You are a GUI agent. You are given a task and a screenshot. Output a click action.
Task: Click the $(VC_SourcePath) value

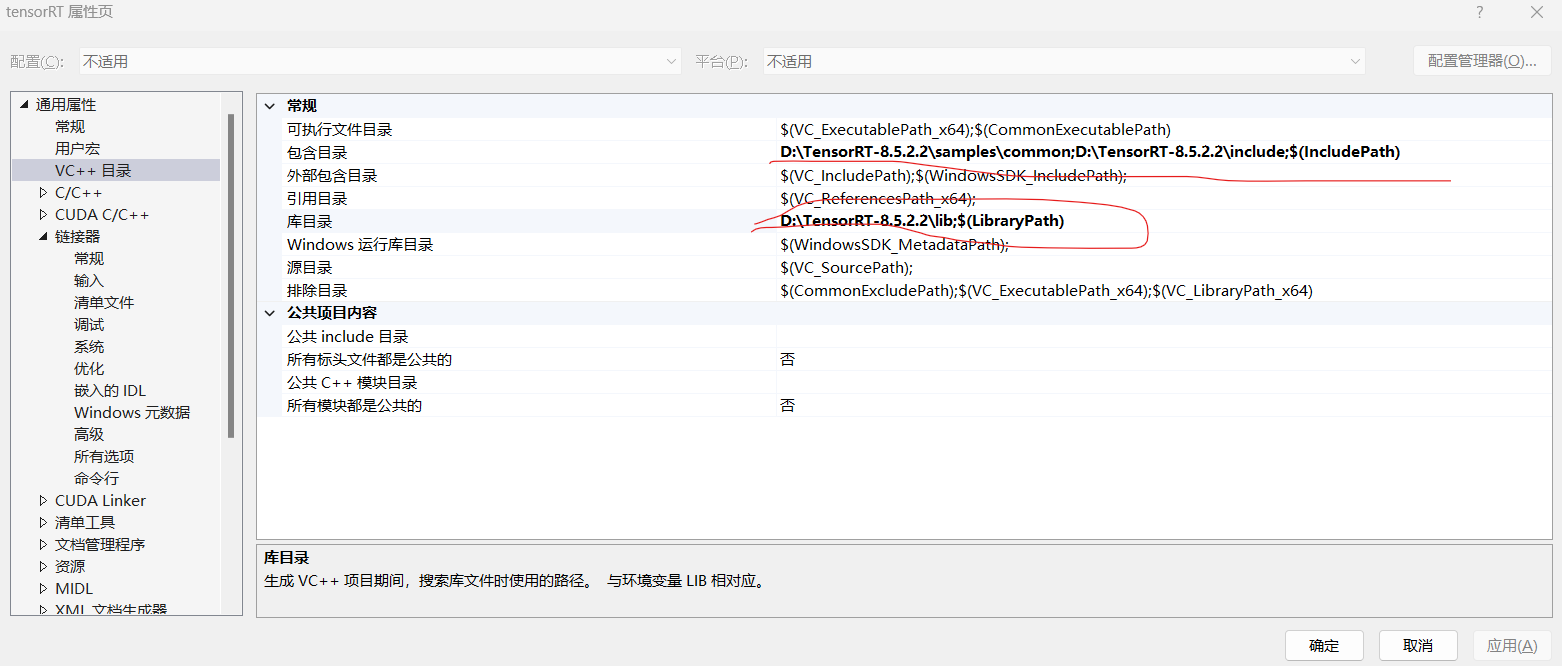[847, 268]
